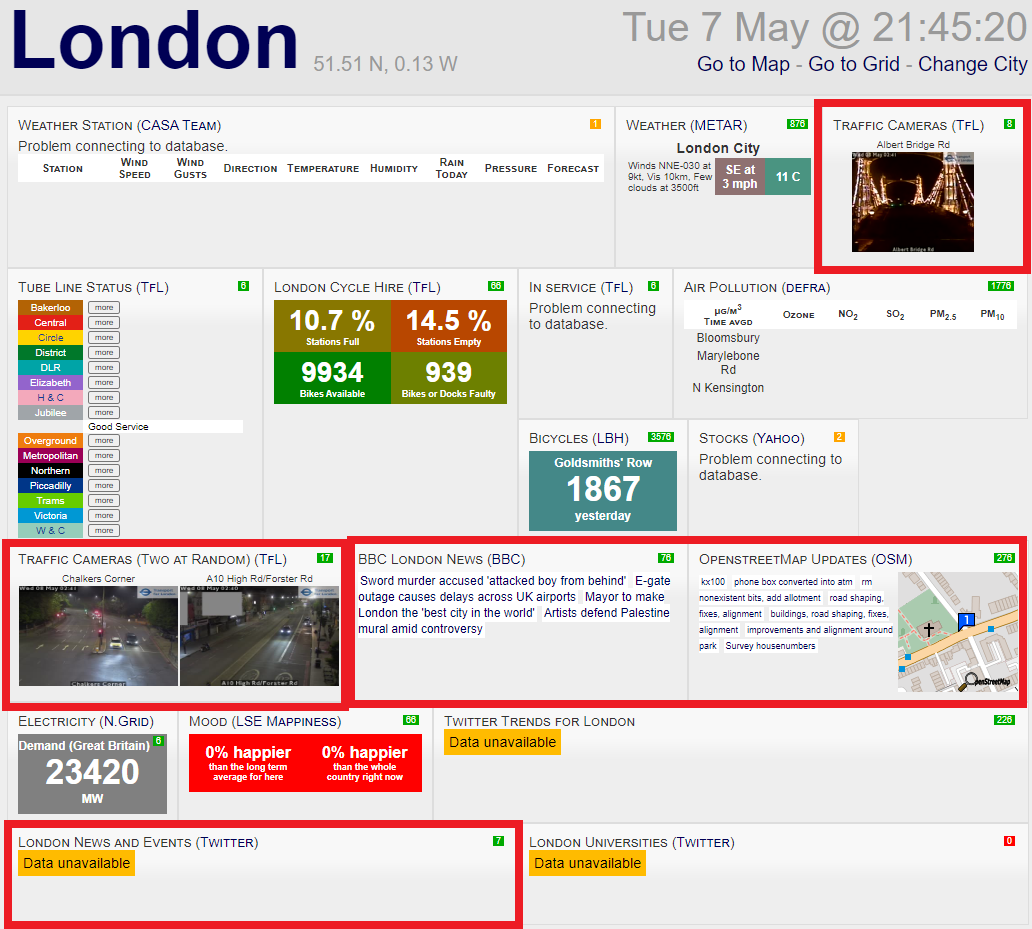Expand Overground status with more button

coord(104,441)
